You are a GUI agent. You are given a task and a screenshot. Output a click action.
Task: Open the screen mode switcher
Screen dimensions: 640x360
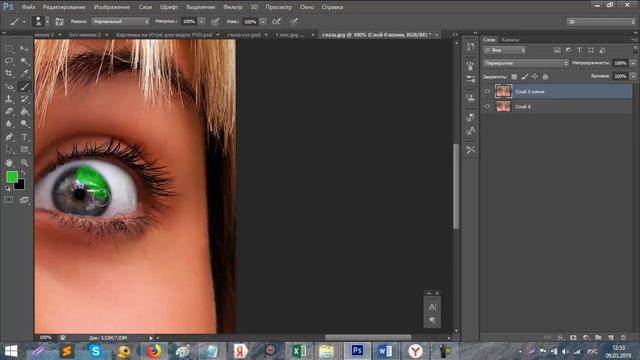coord(24,200)
